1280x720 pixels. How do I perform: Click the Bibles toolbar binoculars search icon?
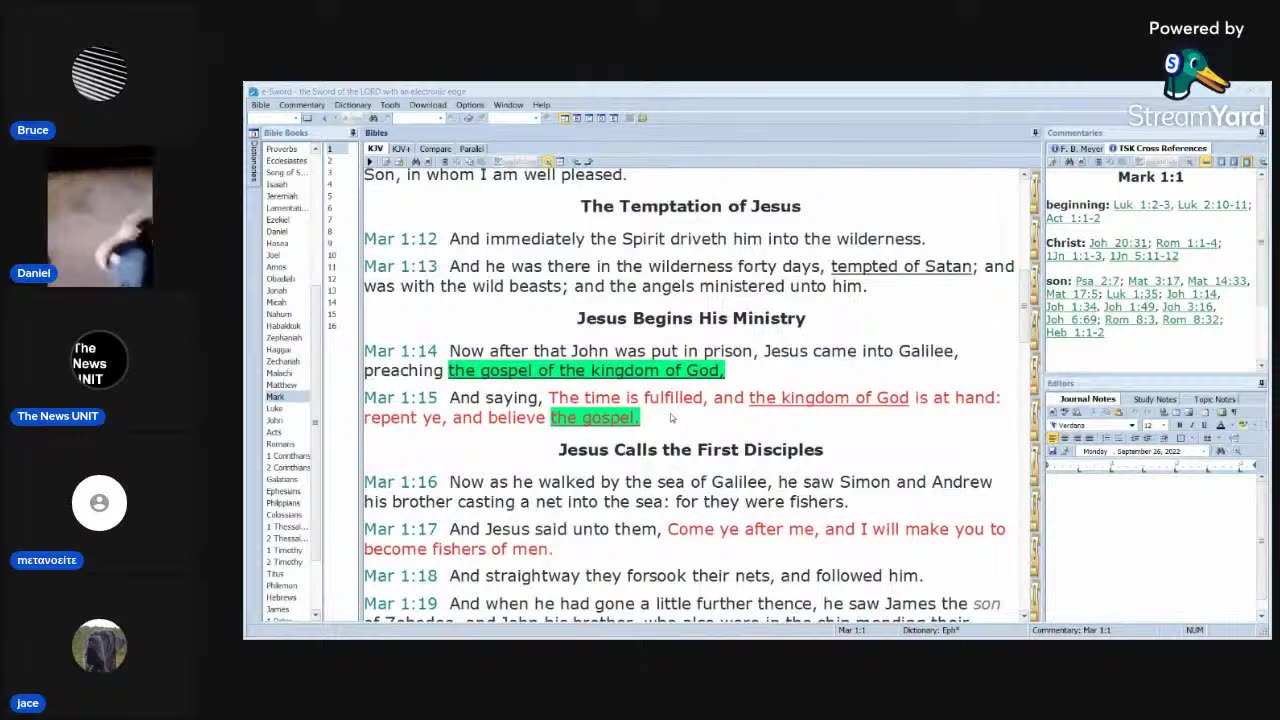tap(415, 161)
